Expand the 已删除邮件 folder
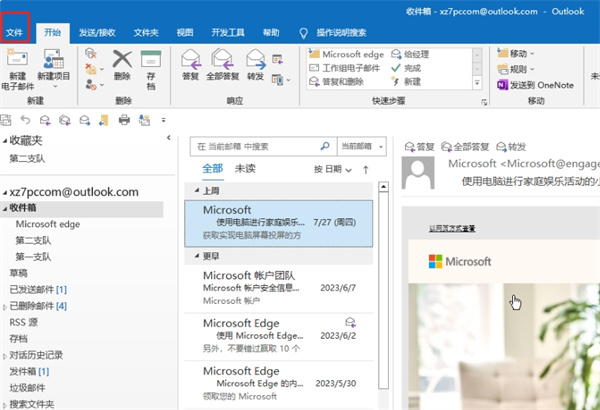The image size is (600, 410). point(5,307)
